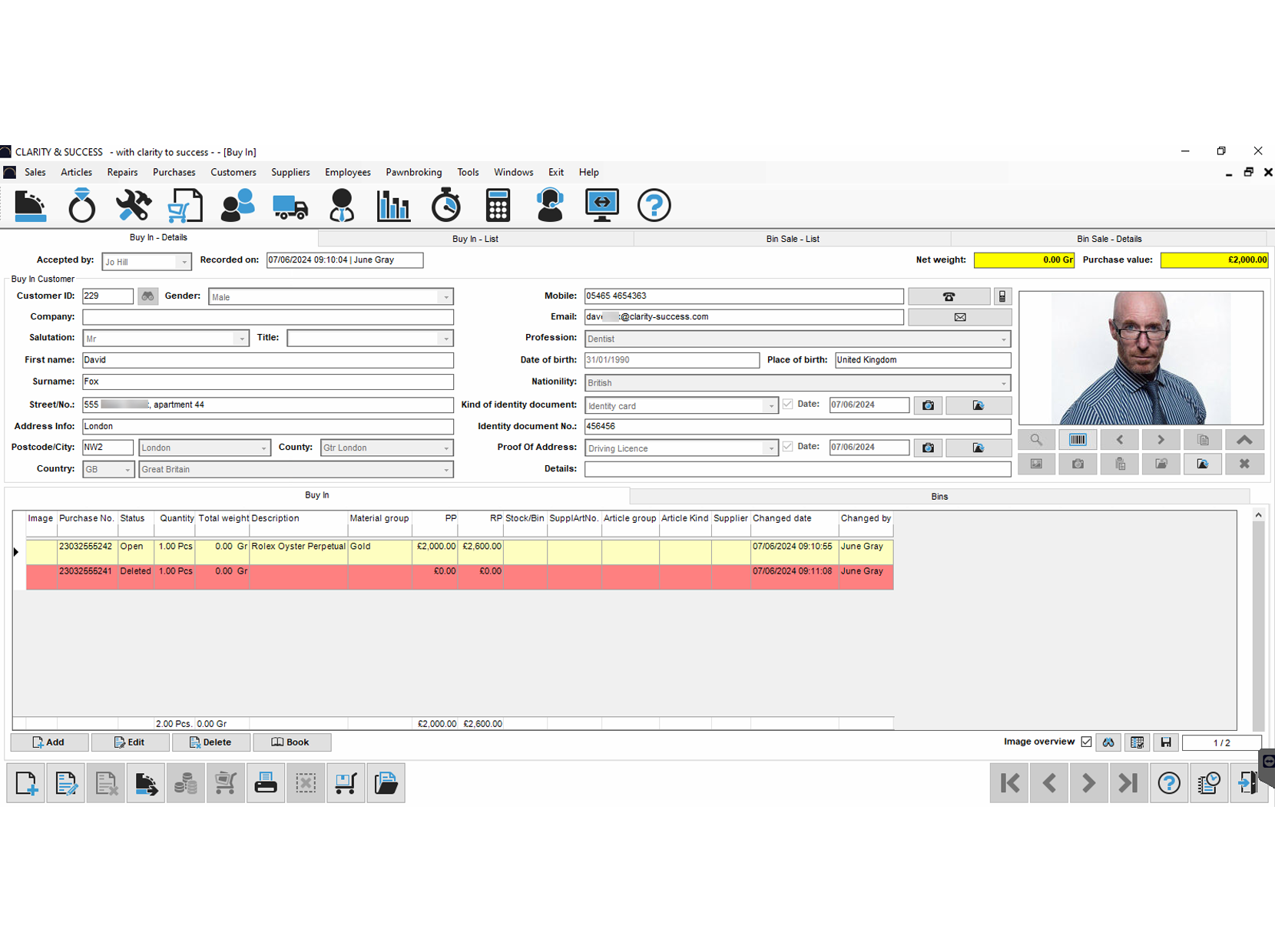The image size is (1275, 952).
Task: Uncheck the date checkbox beside identity document
Action: point(788,404)
